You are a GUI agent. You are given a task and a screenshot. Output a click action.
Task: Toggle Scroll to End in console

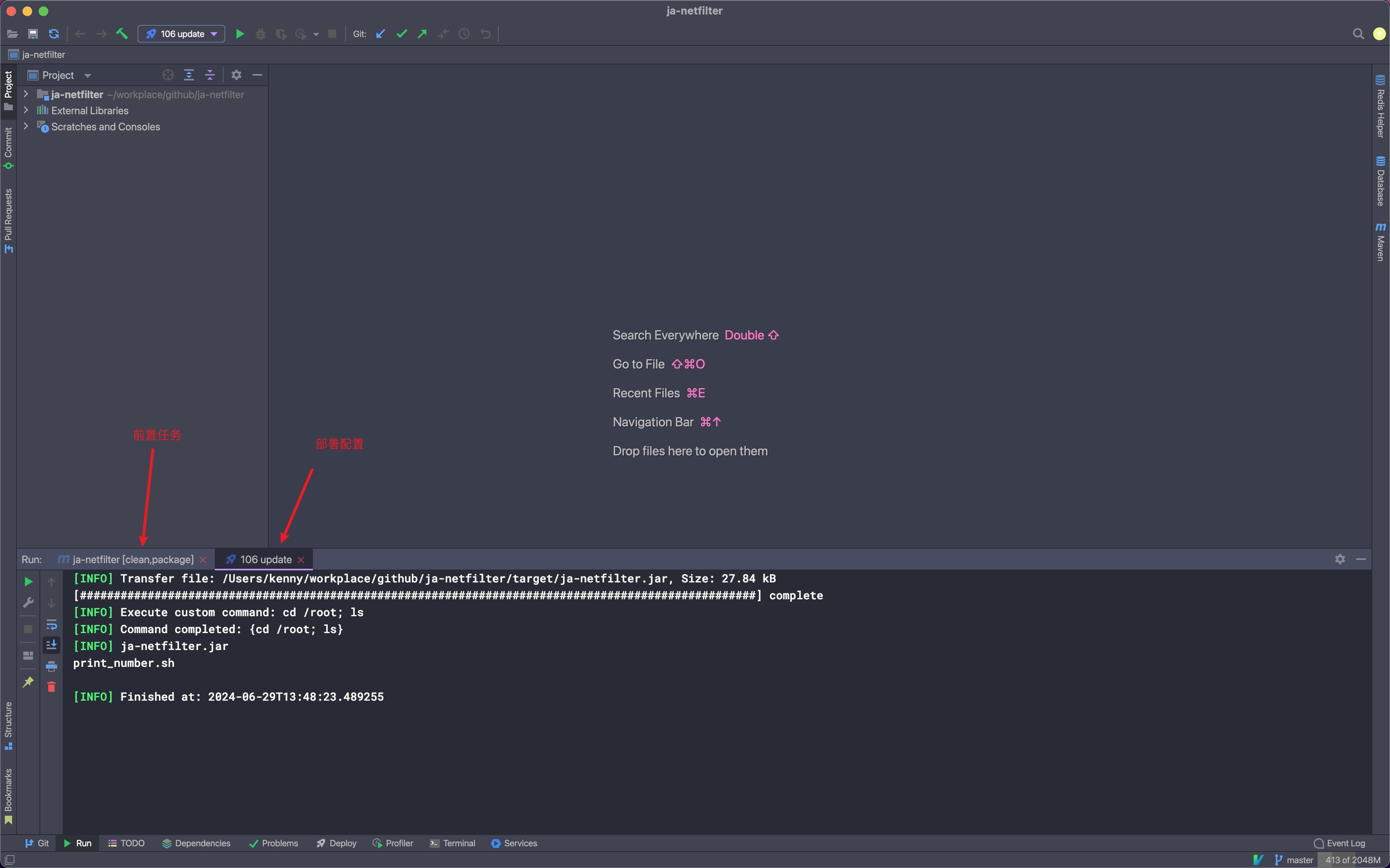tap(51, 645)
